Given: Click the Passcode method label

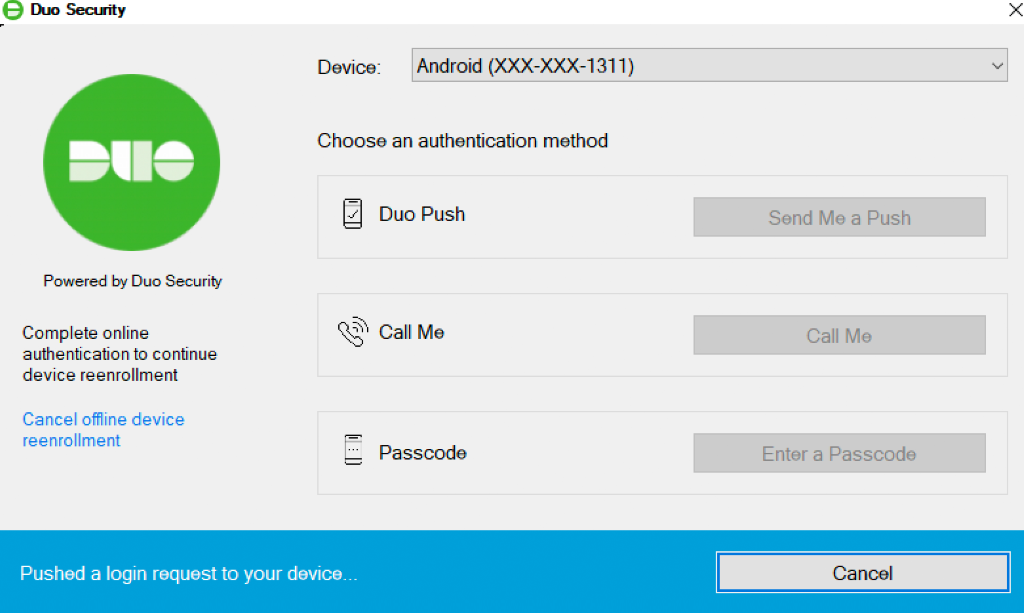Looking at the screenshot, I should (x=423, y=453).
